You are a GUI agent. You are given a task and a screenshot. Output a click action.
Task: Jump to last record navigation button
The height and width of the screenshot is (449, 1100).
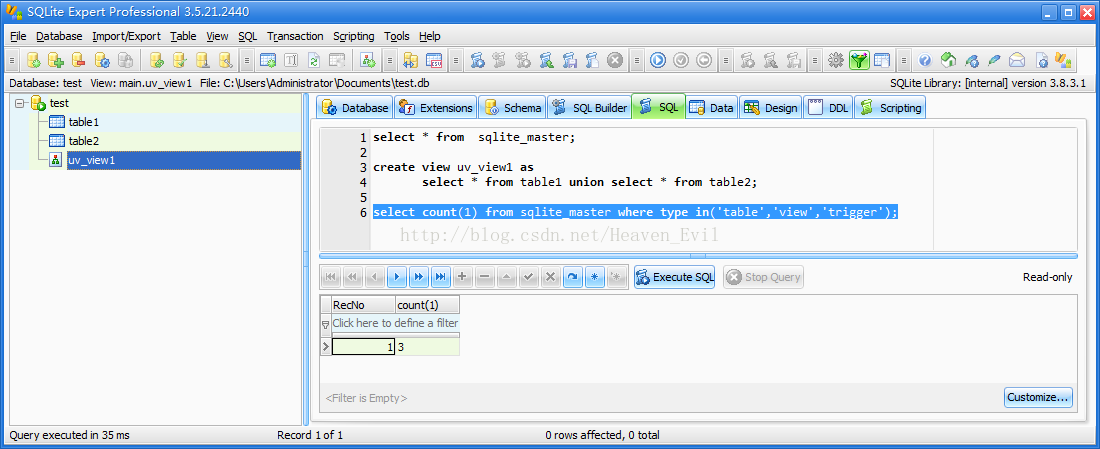coord(440,277)
